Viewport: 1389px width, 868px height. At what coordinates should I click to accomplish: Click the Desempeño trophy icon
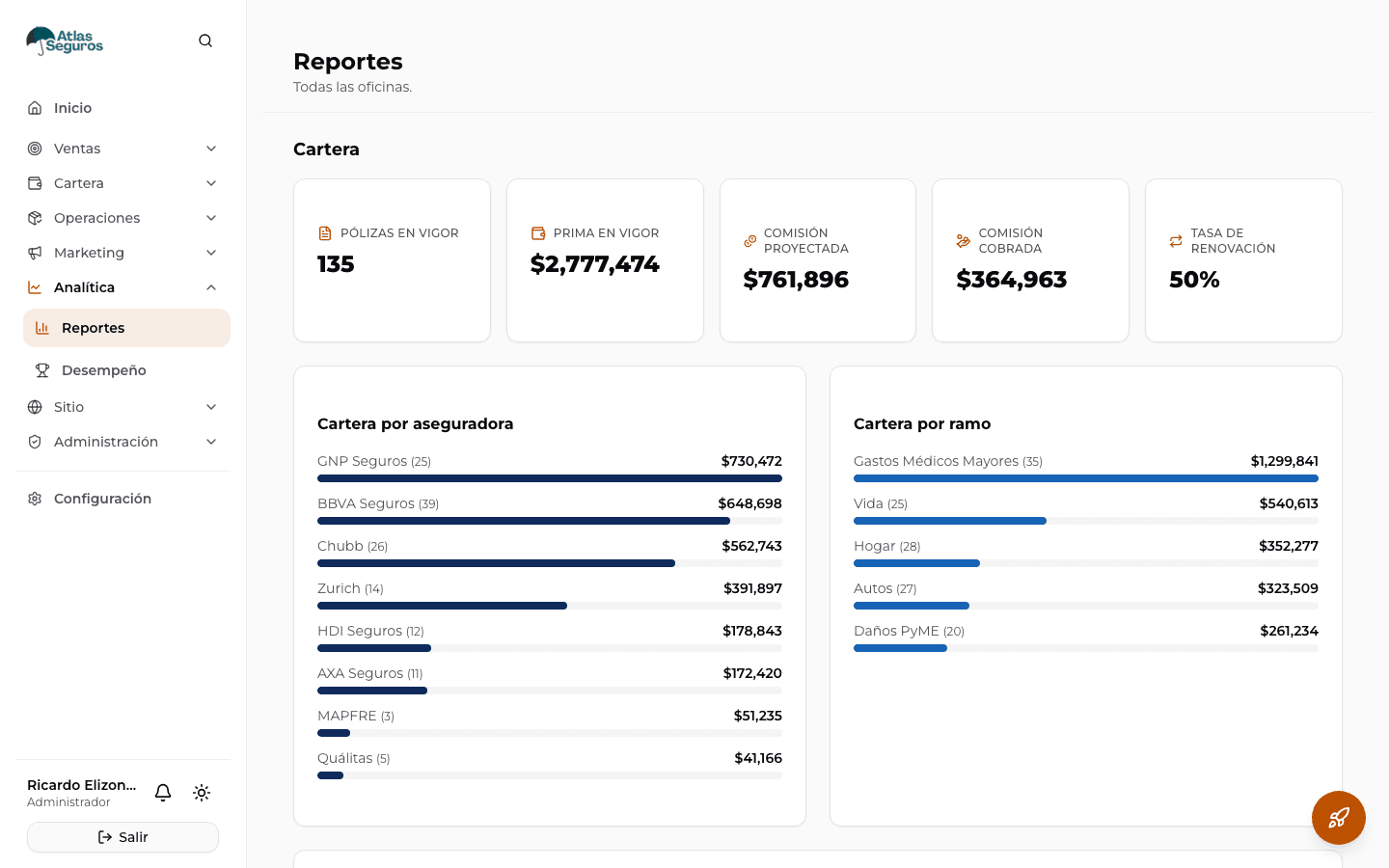[42, 370]
